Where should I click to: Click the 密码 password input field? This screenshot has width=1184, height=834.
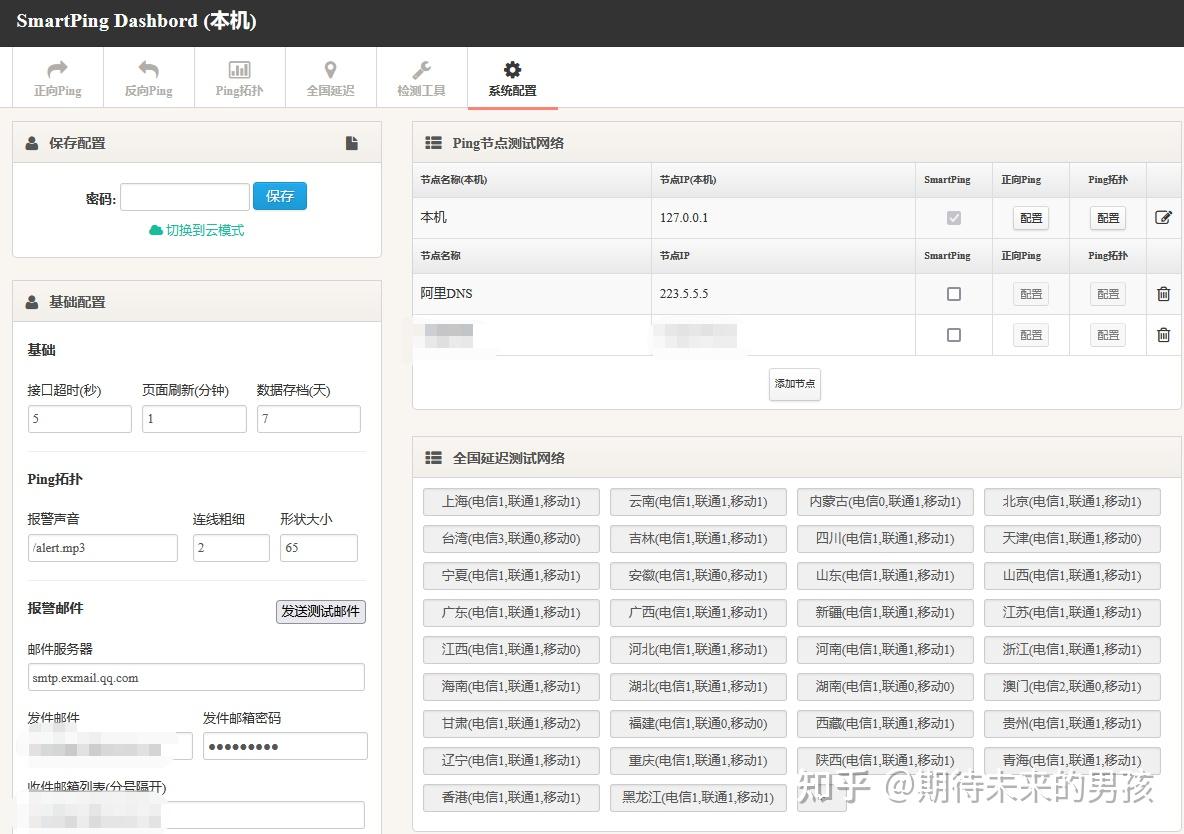coord(184,196)
